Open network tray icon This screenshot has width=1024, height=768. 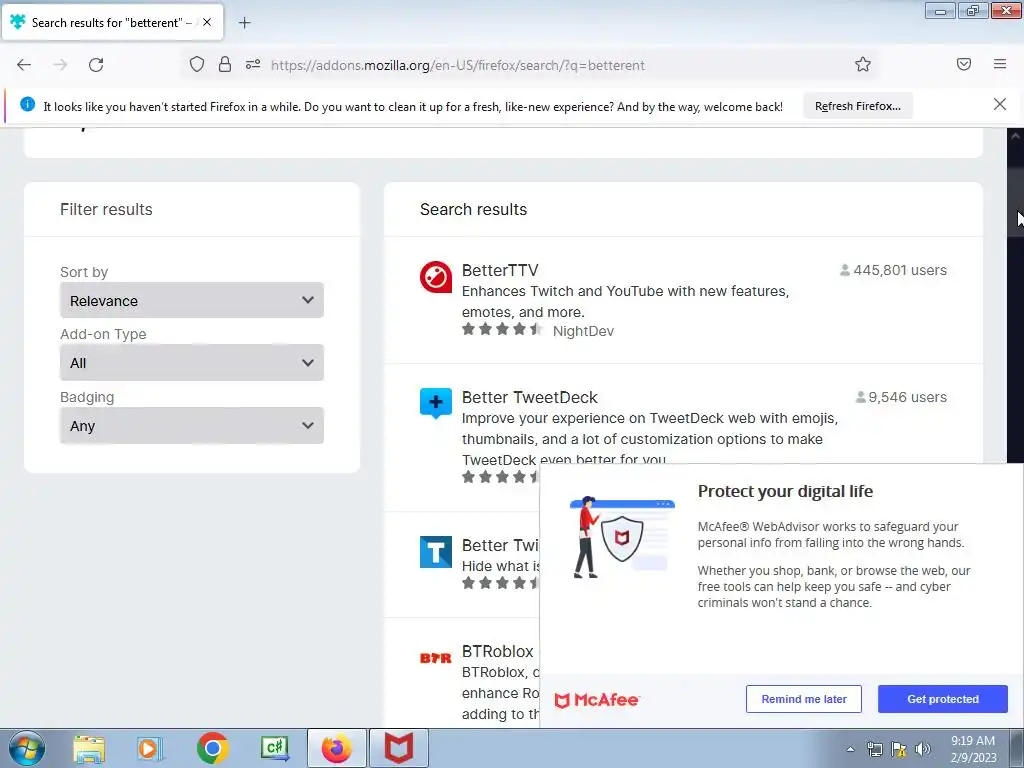874,749
